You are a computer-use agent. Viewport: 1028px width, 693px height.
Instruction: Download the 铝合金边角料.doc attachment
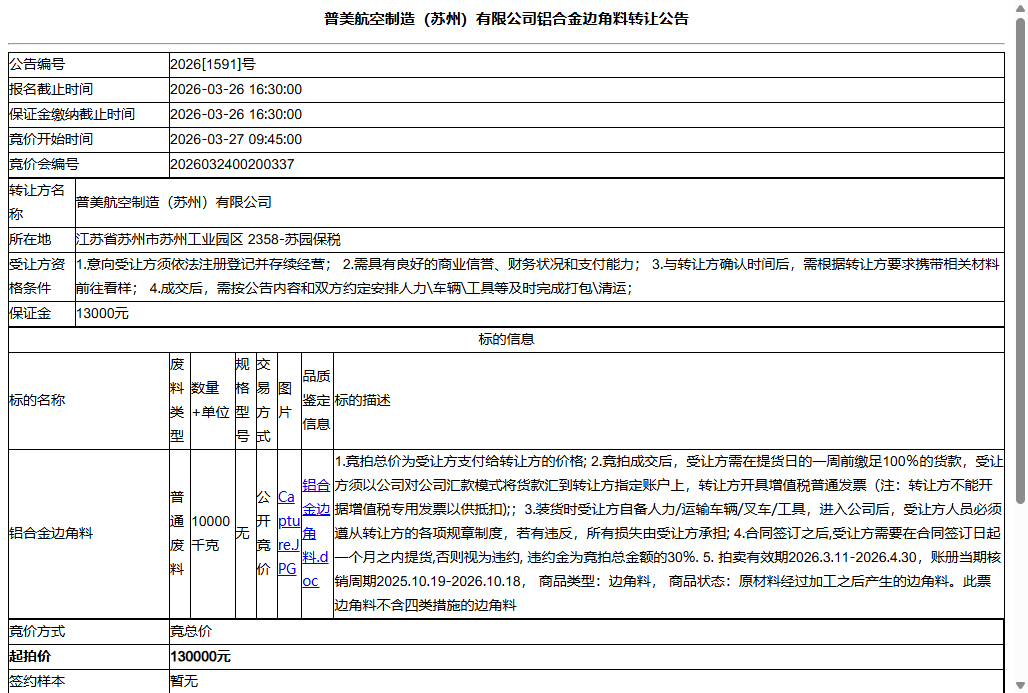[316, 535]
